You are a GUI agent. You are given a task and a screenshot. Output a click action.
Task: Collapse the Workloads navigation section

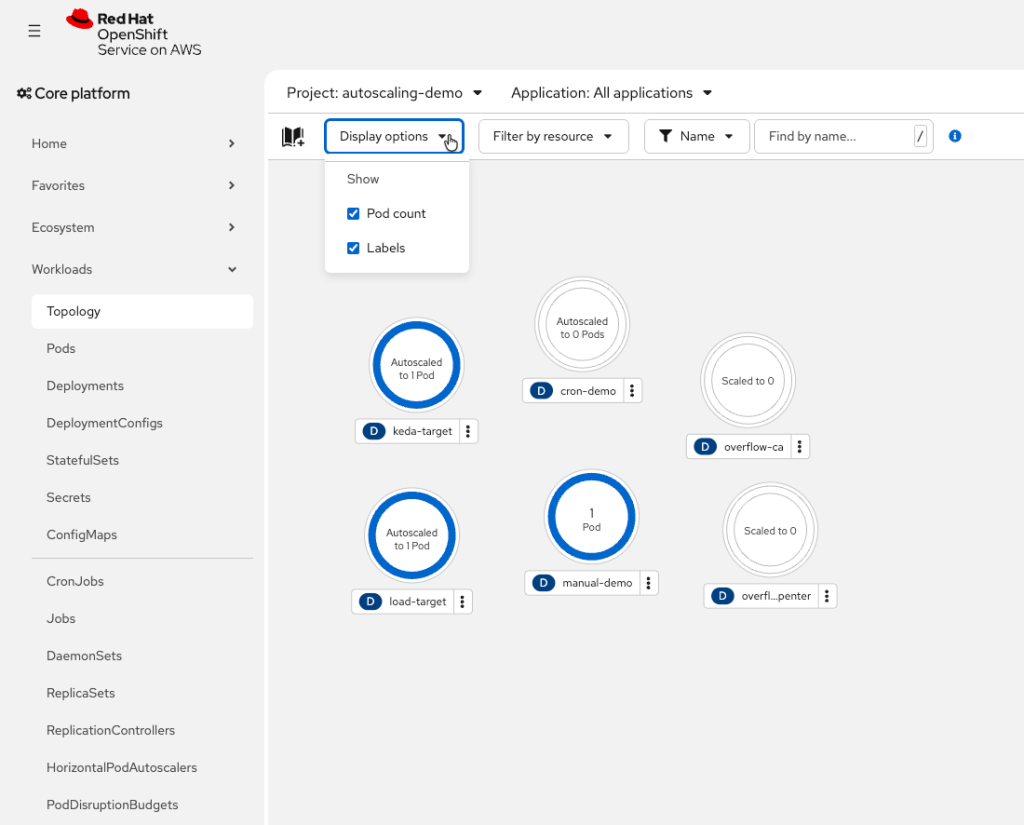[133, 269]
